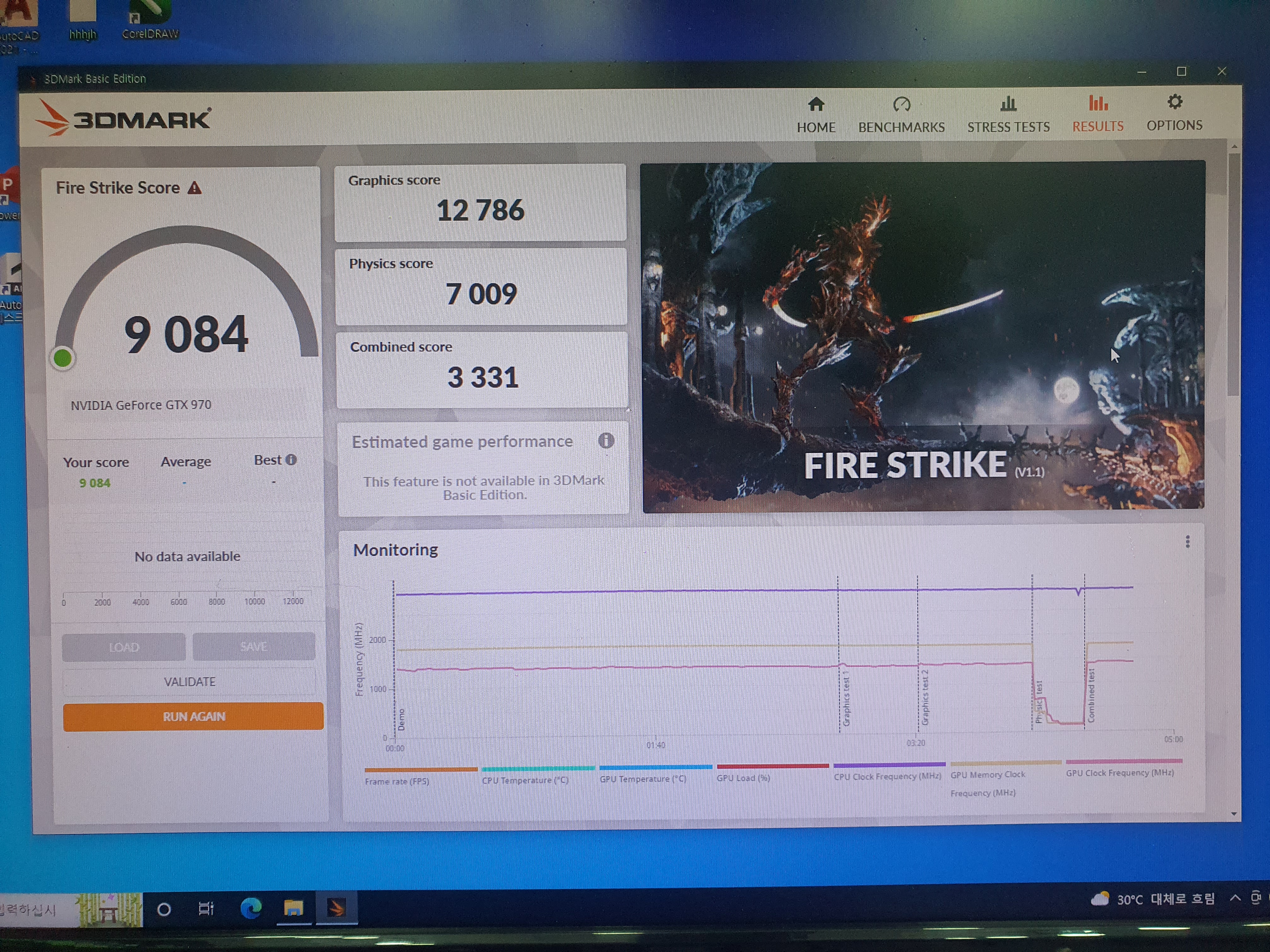Click the 3DMark logo
Image resolution: width=1270 pixels, height=952 pixels.
click(123, 118)
